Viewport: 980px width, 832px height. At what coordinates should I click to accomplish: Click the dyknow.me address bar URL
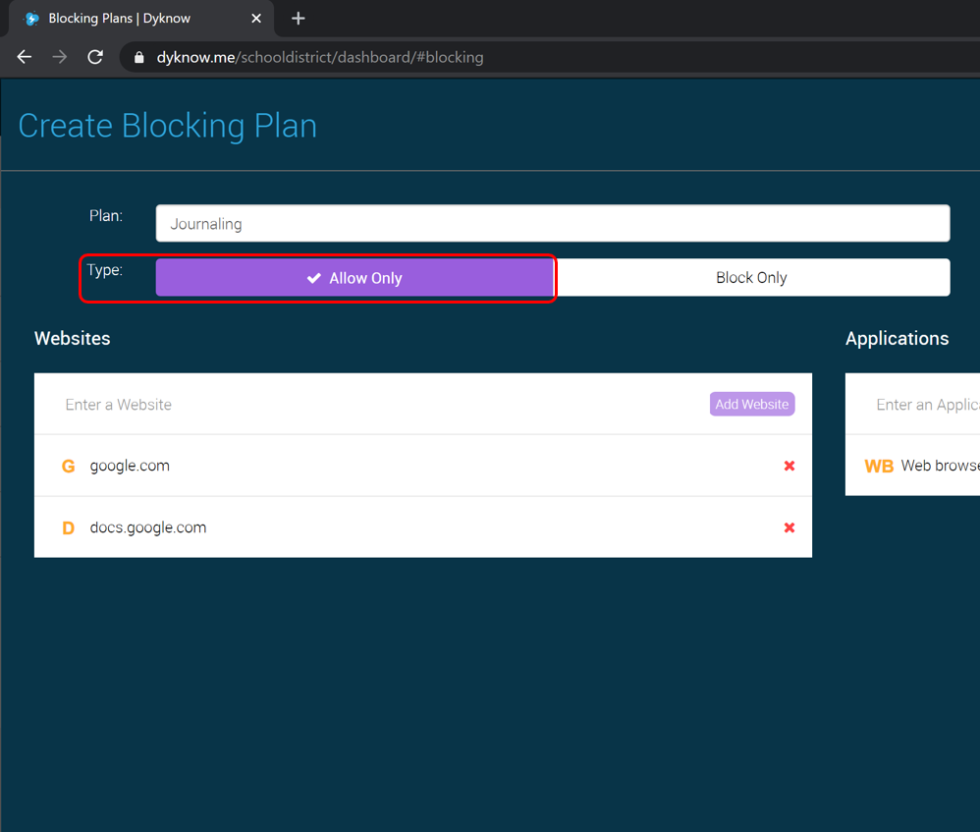pyautogui.click(x=320, y=58)
